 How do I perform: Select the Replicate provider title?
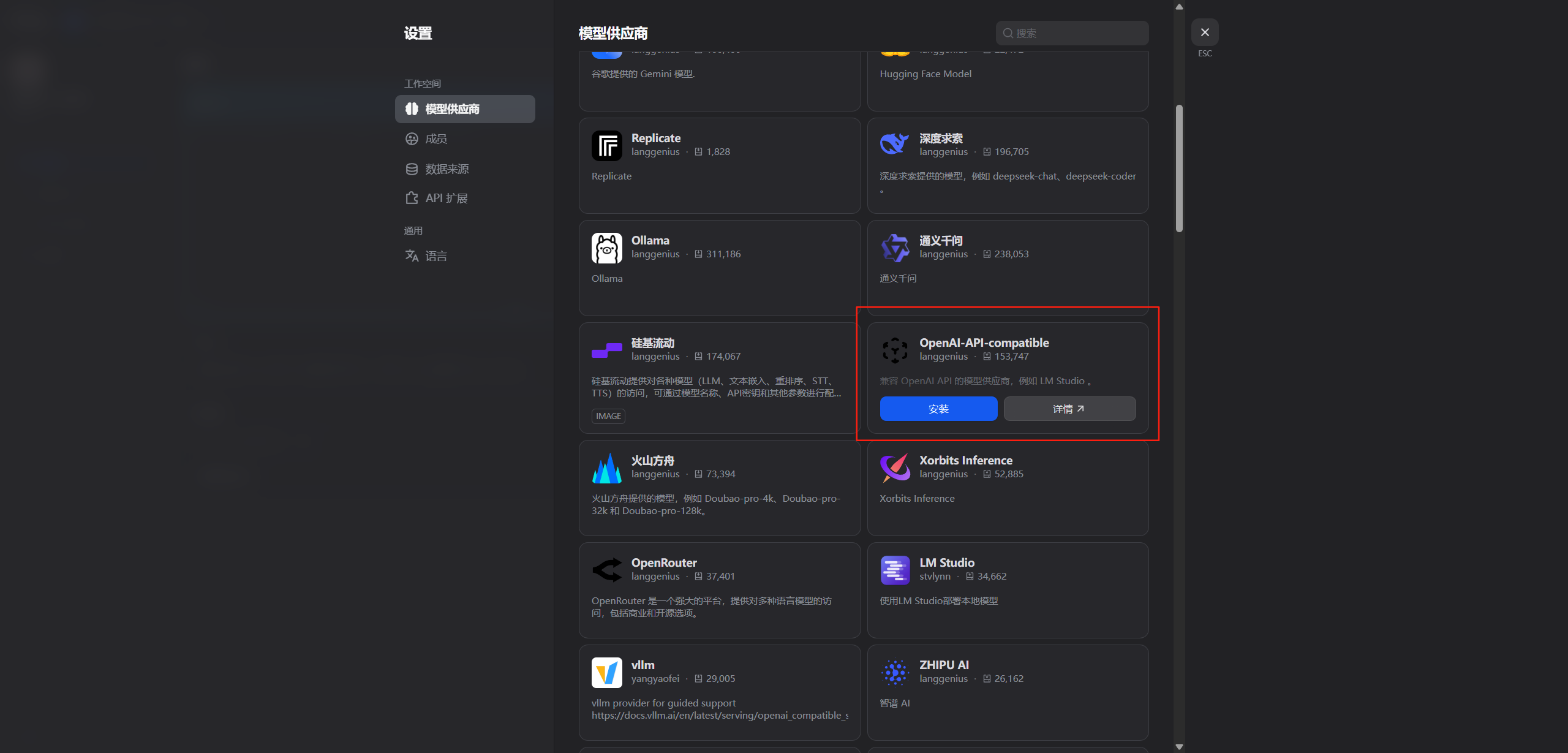(656, 138)
